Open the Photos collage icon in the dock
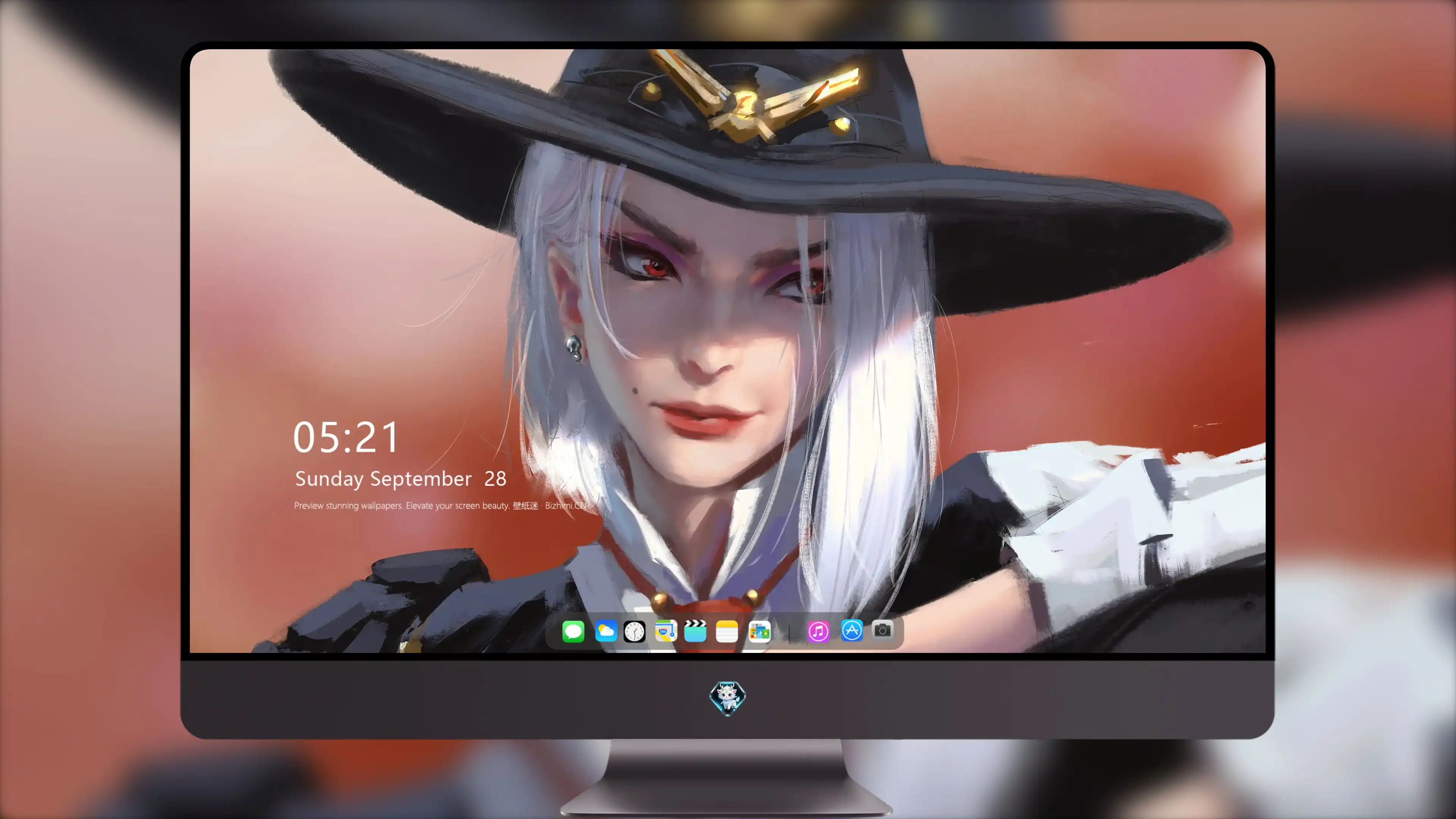Screen dimensions: 1456x819 (x=759, y=632)
